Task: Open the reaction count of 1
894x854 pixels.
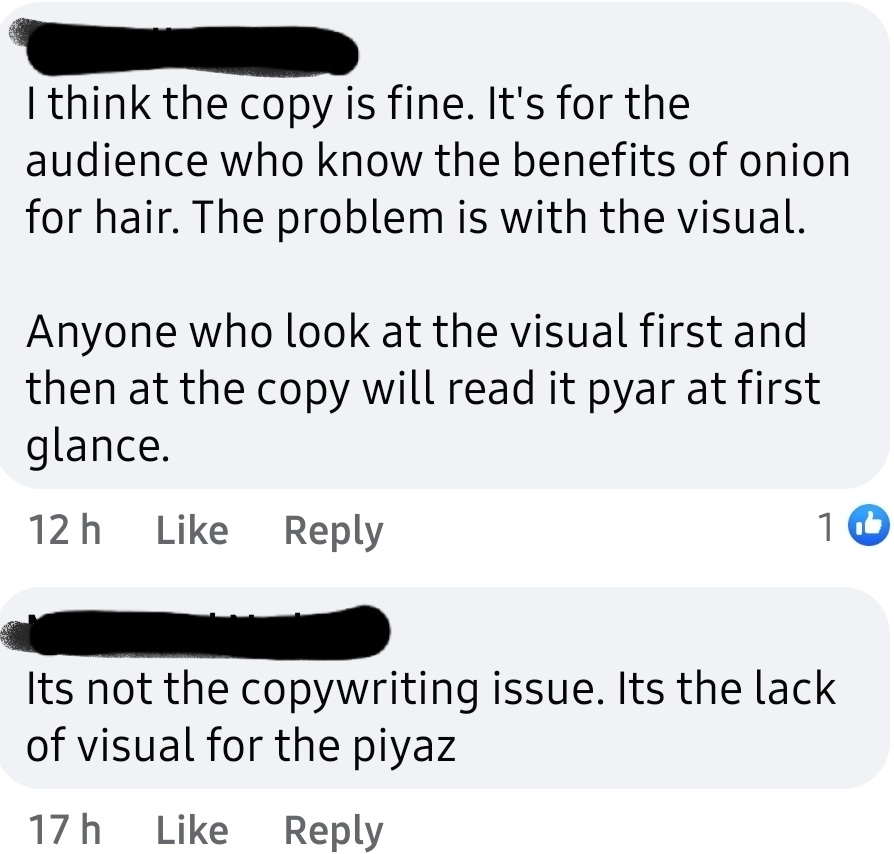Action: (x=826, y=527)
